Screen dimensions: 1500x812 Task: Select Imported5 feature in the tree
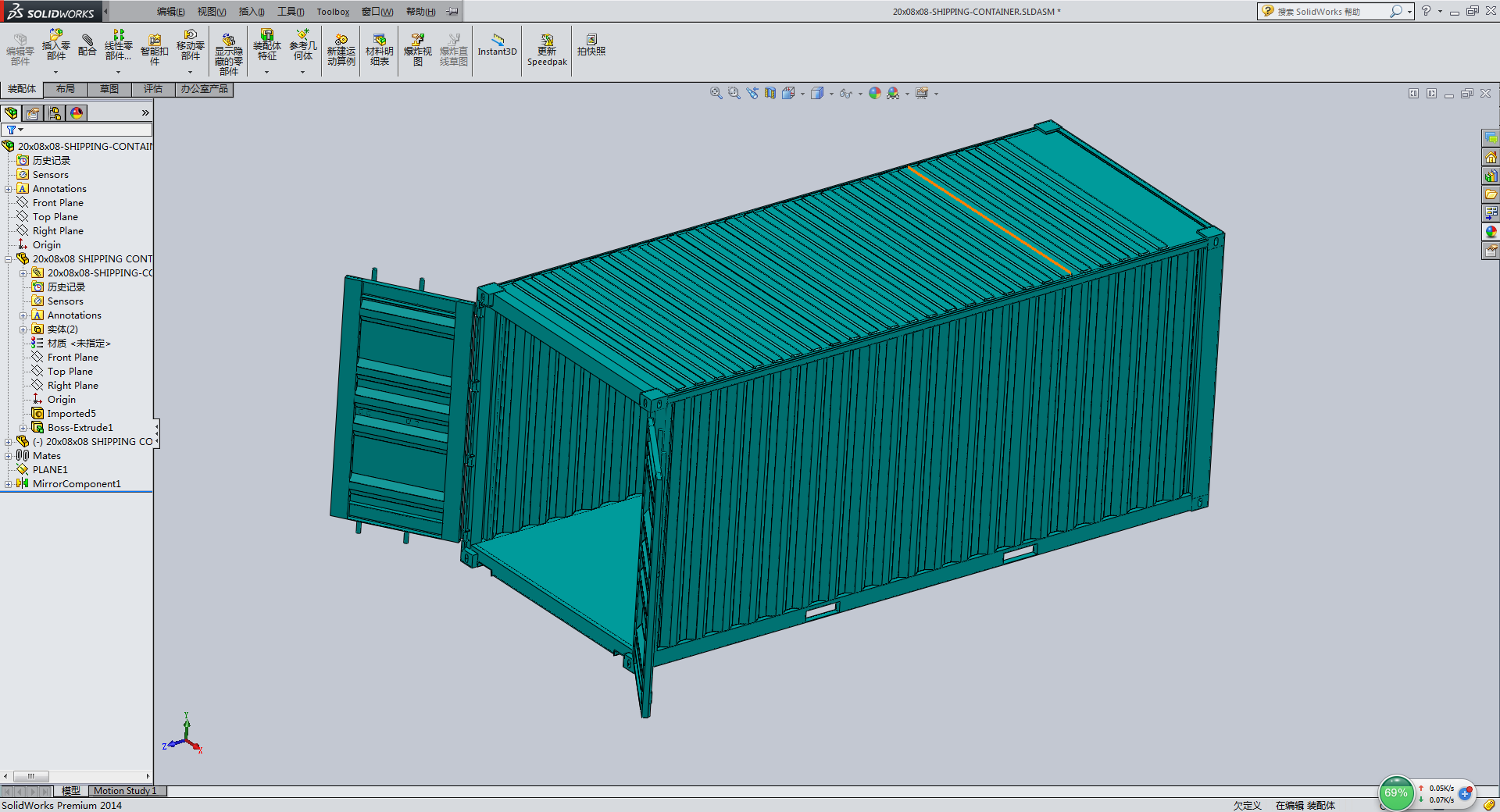click(x=71, y=414)
